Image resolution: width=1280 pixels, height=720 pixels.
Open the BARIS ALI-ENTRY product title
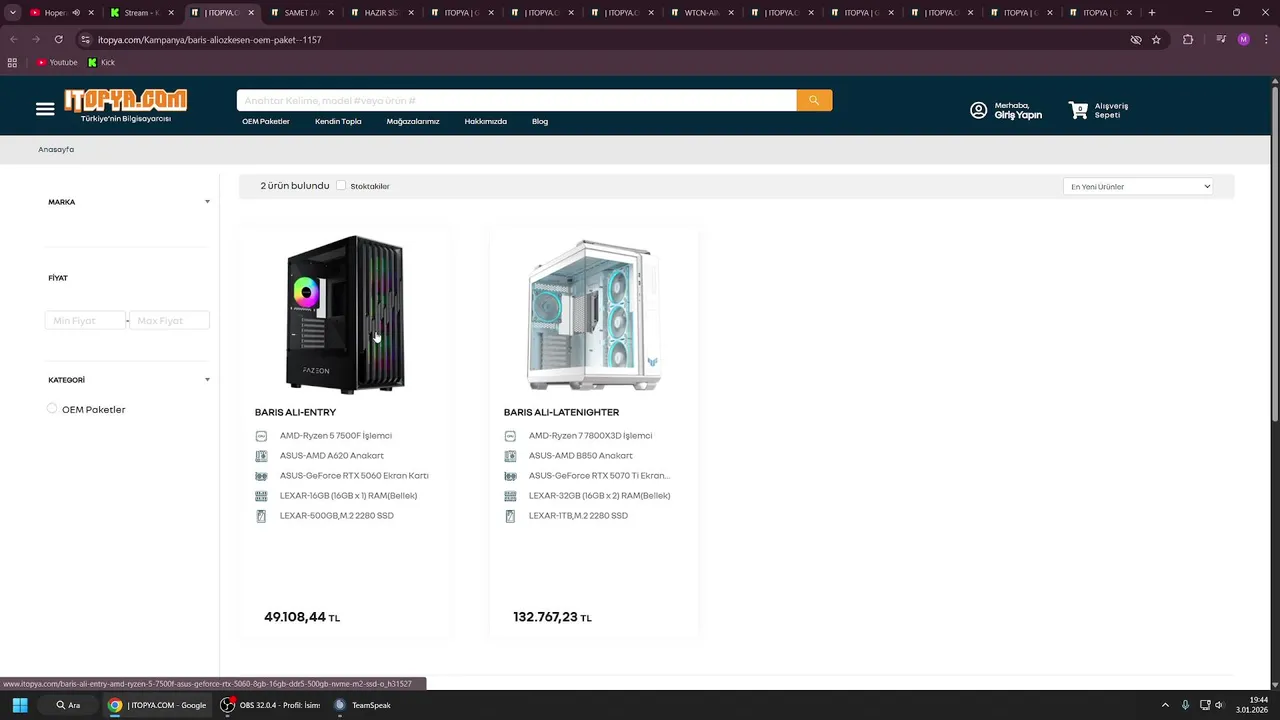[x=295, y=412]
